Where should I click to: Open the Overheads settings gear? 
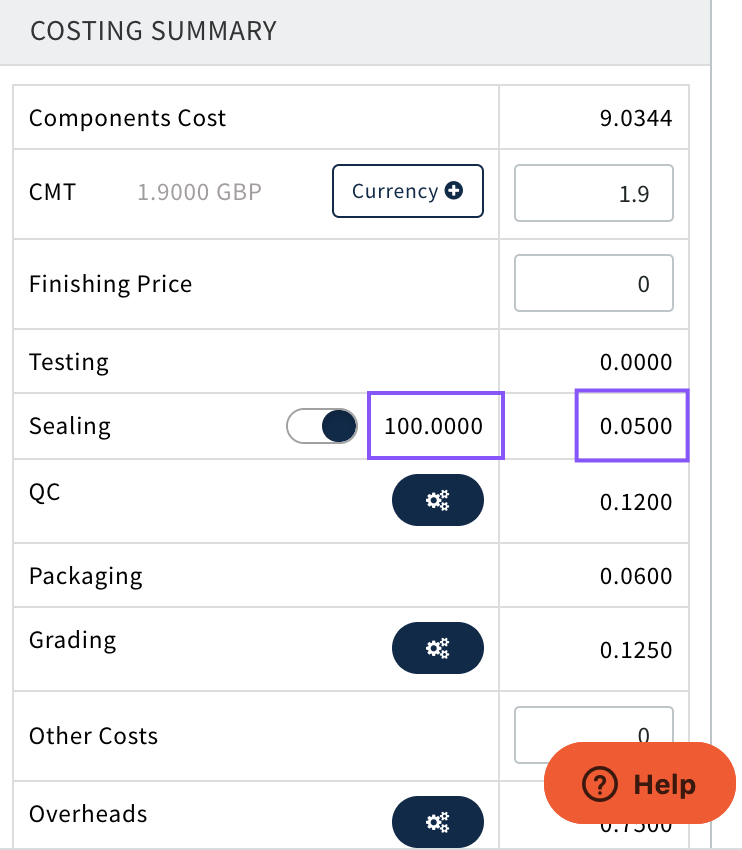click(x=437, y=822)
